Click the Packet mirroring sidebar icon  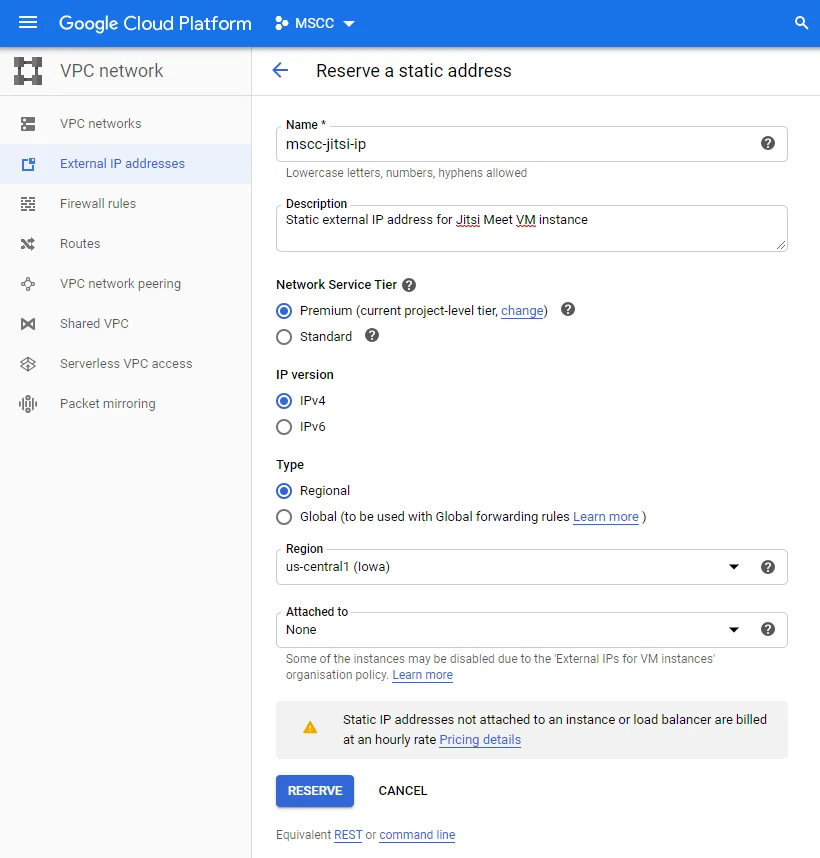[28, 404]
